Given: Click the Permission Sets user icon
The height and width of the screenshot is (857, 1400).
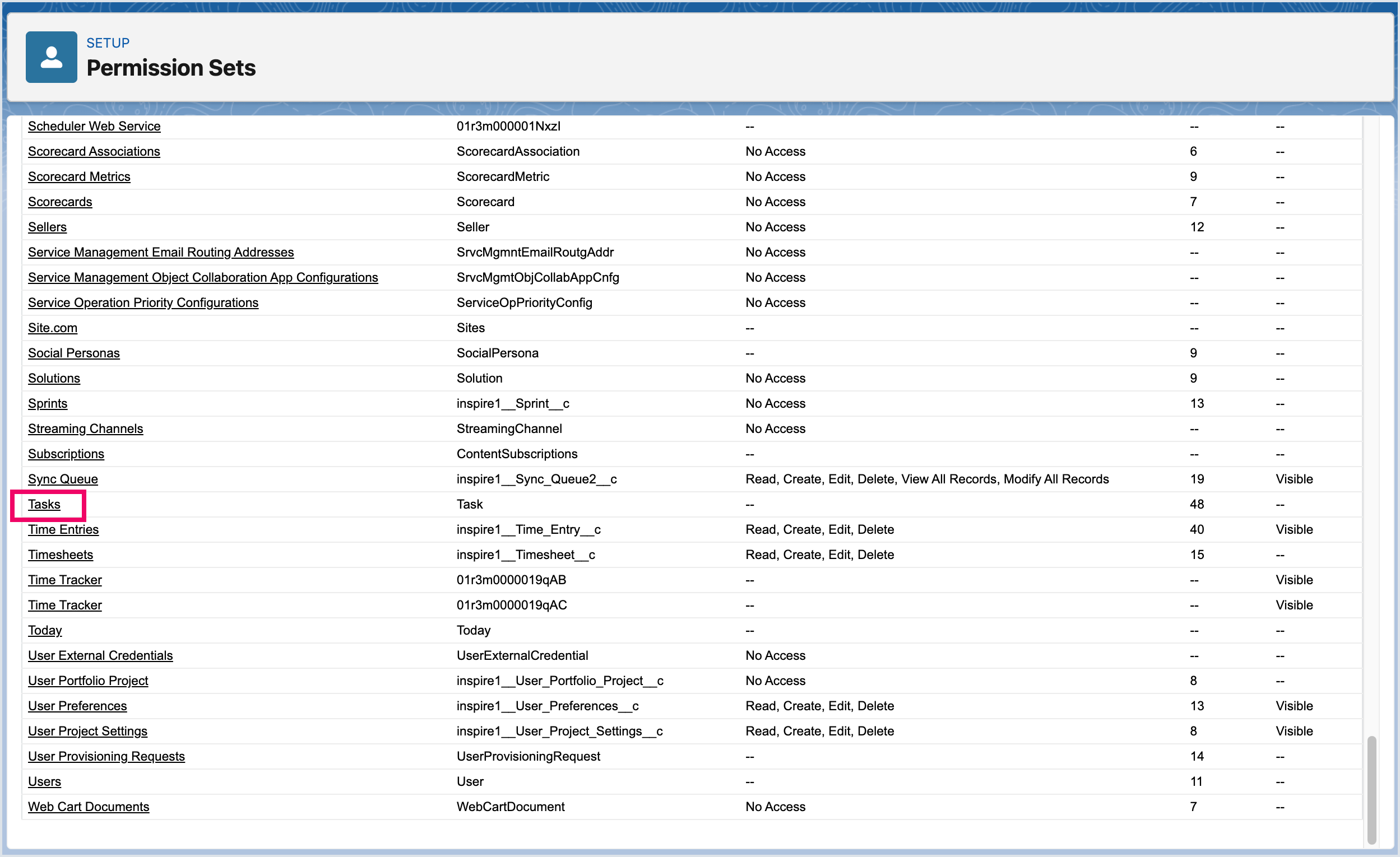Looking at the screenshot, I should coord(51,57).
